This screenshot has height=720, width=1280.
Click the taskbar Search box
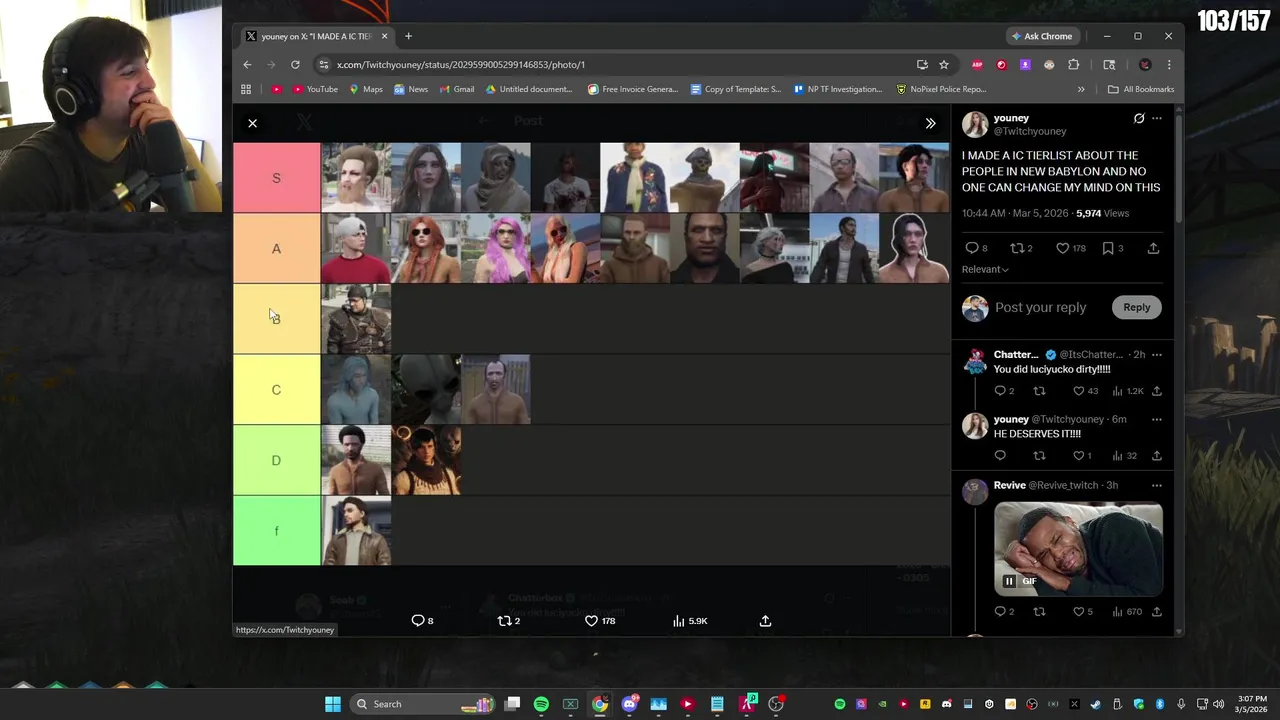[x=424, y=704]
